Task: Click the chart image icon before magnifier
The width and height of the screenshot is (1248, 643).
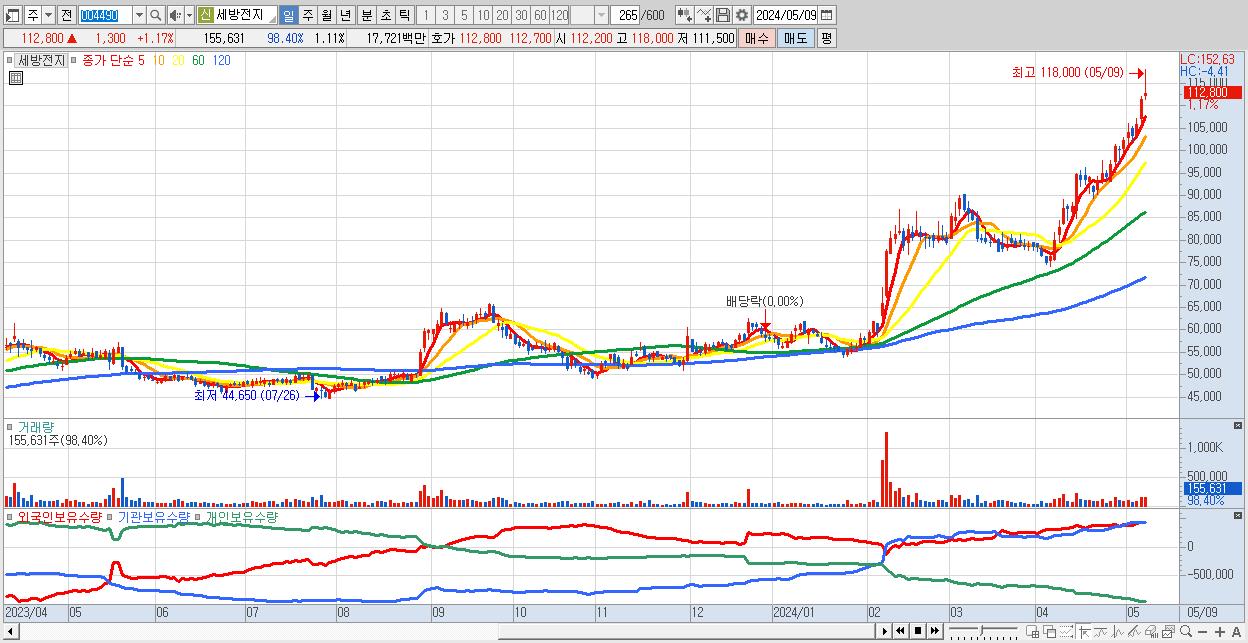Action: pyautogui.click(x=1168, y=632)
